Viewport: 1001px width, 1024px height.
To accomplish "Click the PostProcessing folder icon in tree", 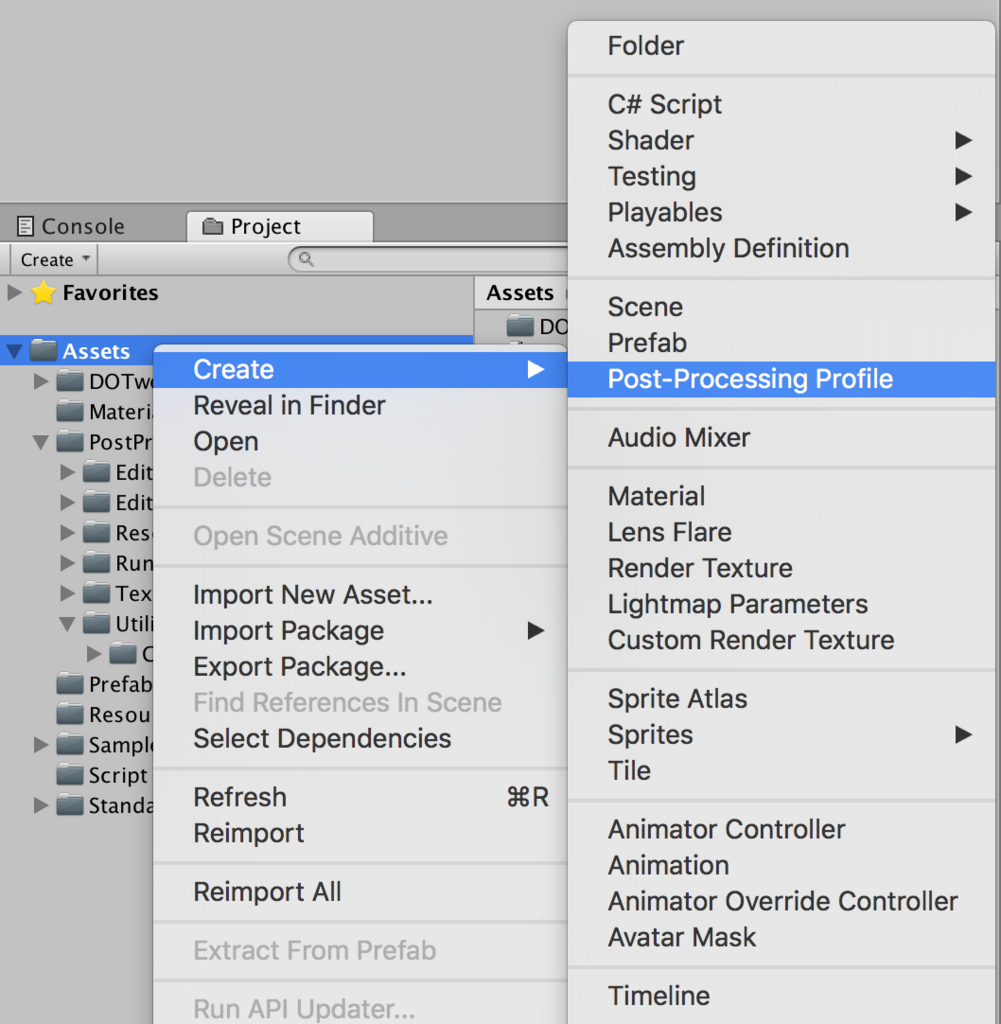I will [70, 441].
